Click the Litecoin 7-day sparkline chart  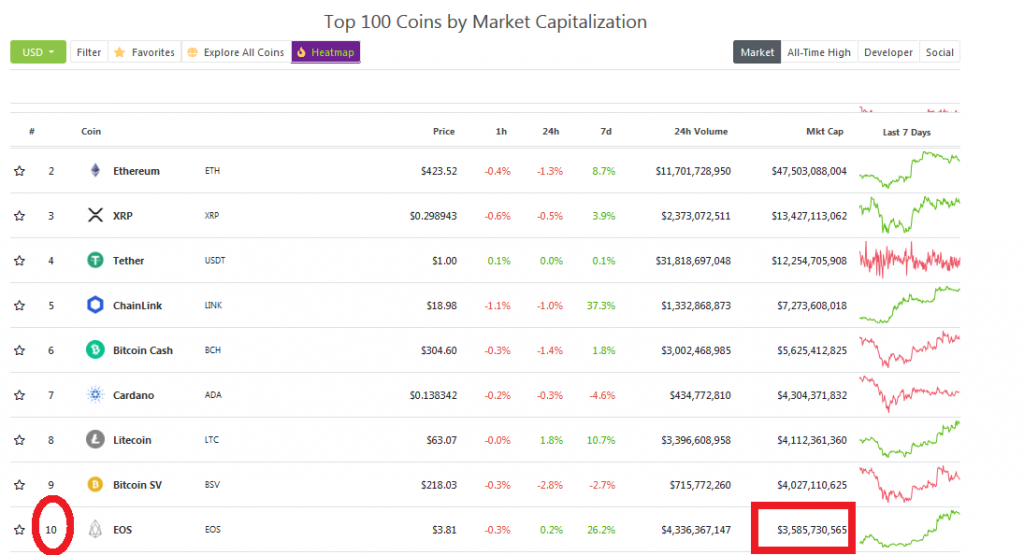[x=910, y=439]
